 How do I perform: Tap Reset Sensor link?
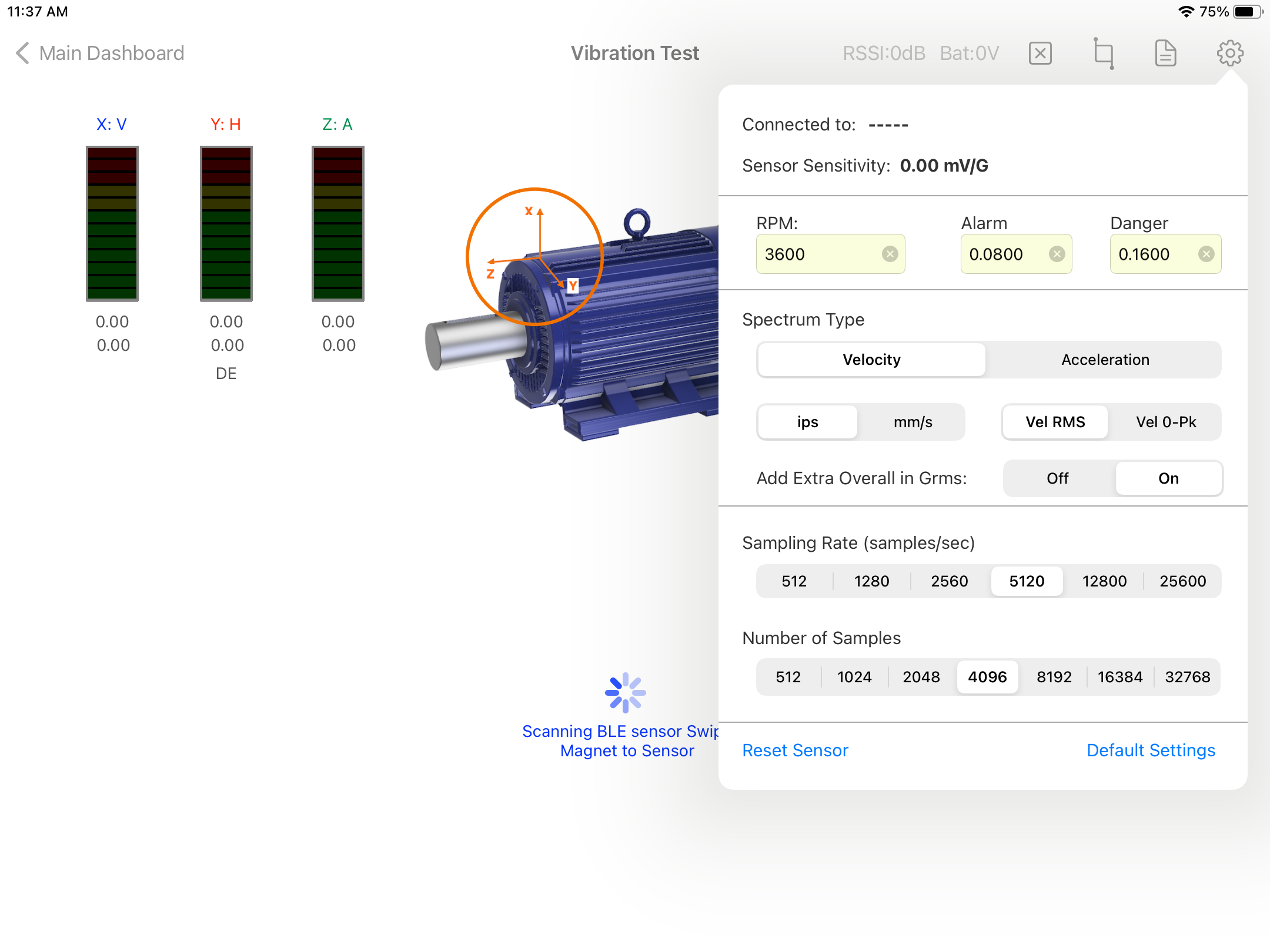[x=795, y=750]
